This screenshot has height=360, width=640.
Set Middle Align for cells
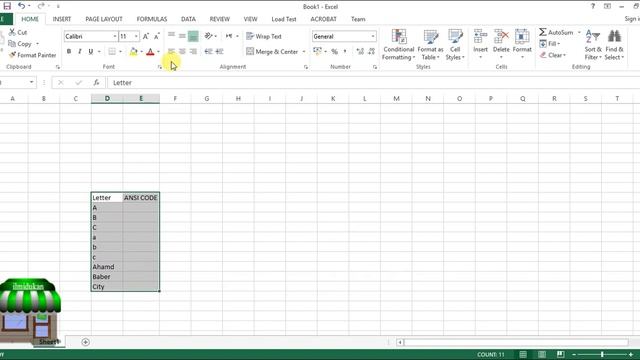click(x=182, y=36)
